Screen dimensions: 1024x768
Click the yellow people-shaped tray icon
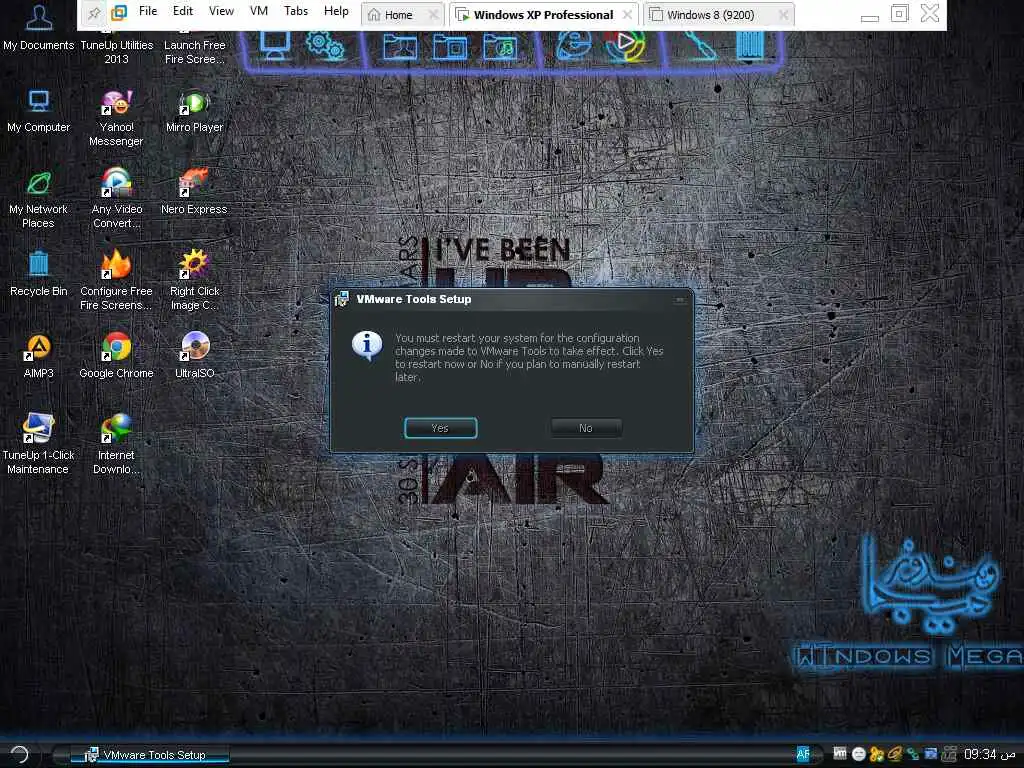876,754
